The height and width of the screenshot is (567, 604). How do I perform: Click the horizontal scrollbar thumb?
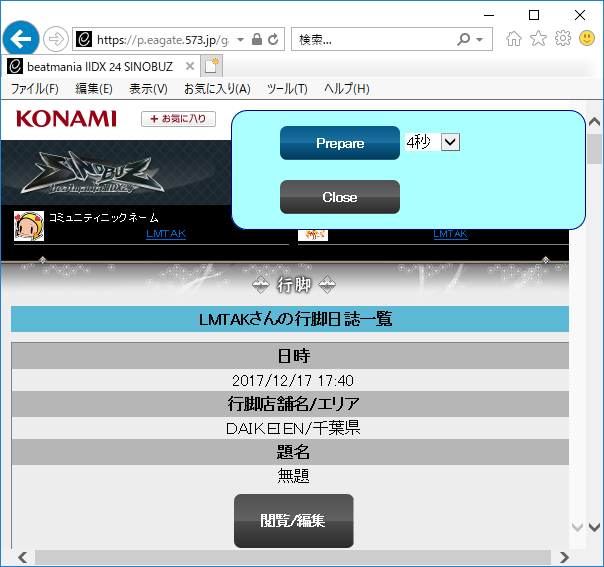coord(293,557)
